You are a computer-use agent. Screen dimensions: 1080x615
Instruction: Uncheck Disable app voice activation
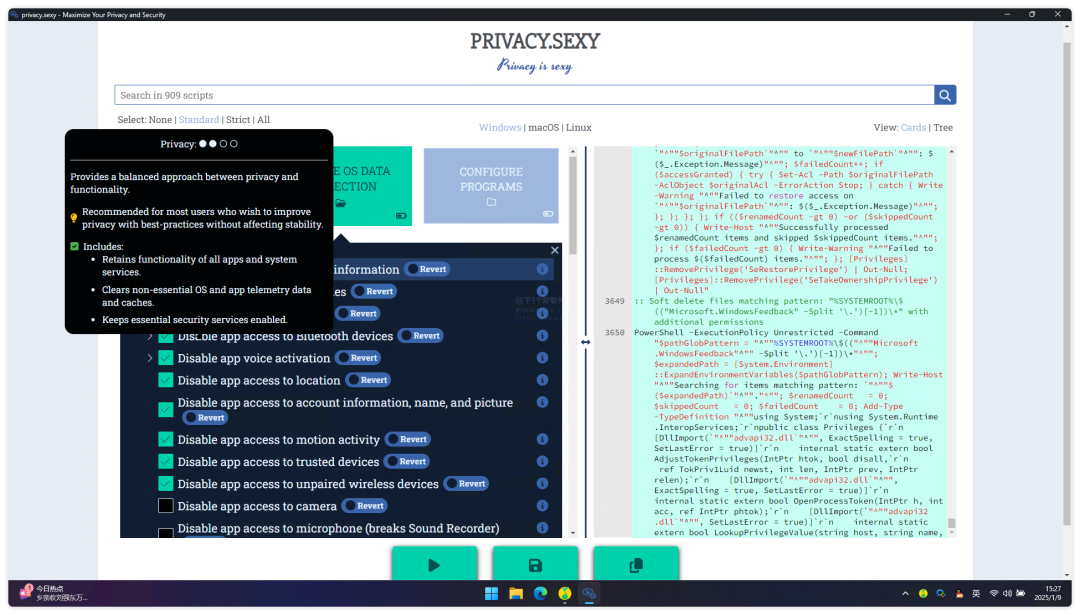[x=166, y=358]
